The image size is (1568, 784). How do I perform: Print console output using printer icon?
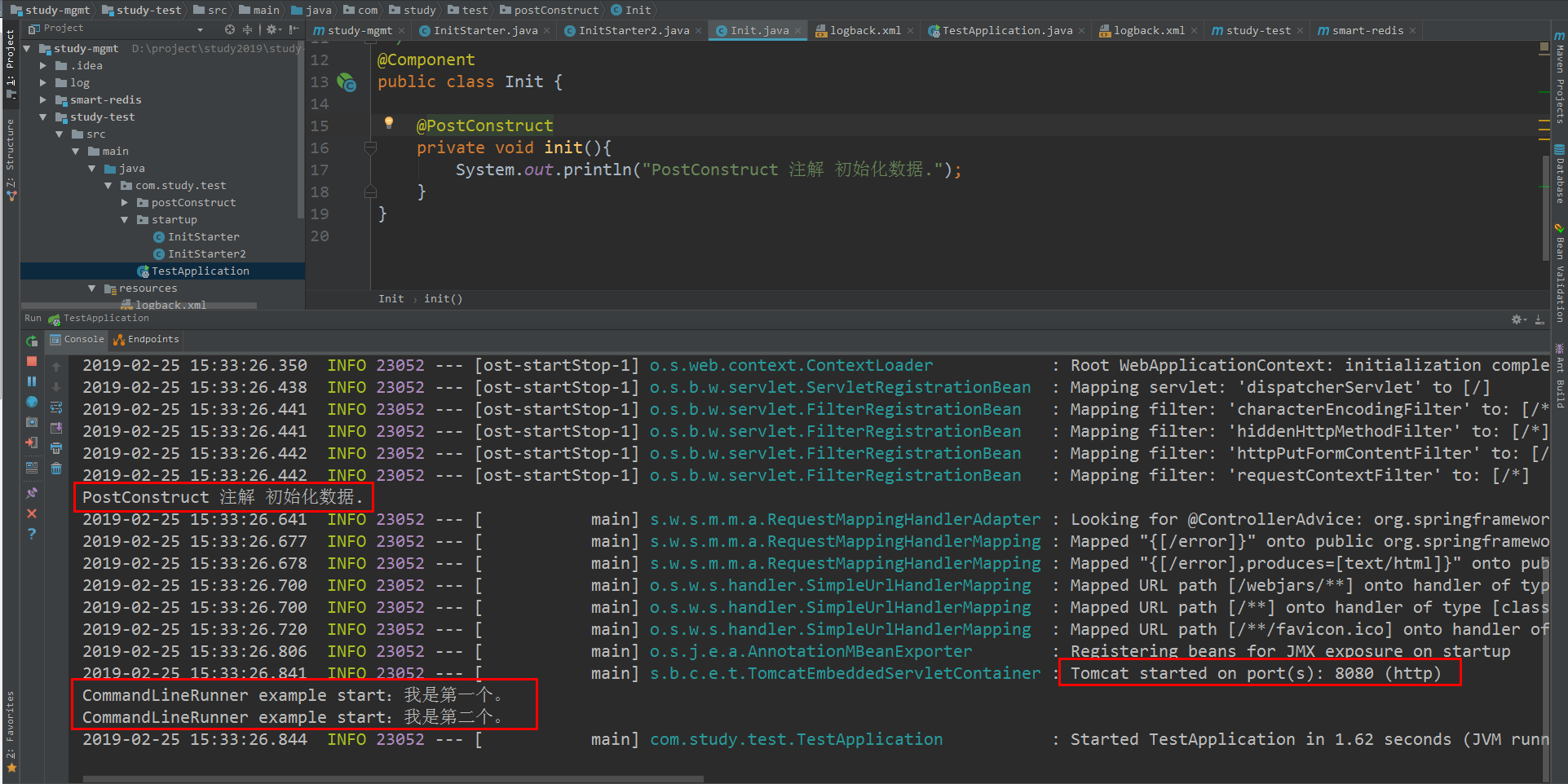(56, 448)
